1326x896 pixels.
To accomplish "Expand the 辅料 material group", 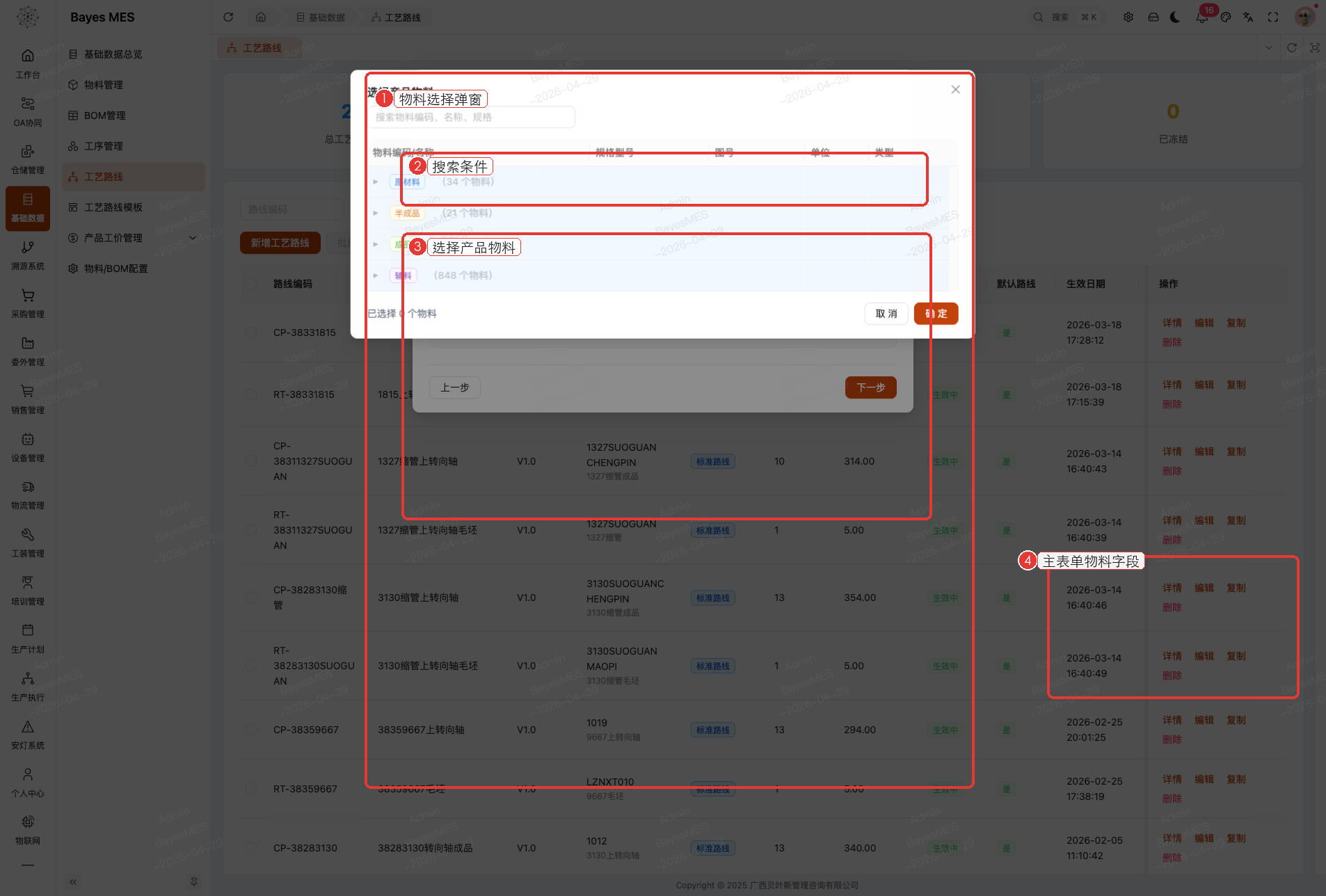I will point(376,275).
